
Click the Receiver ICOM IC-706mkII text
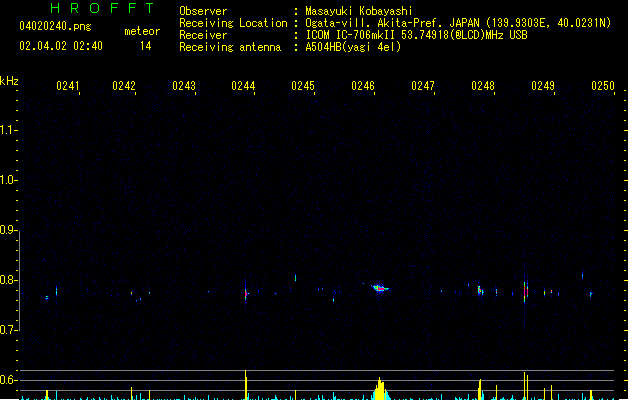coord(416,35)
